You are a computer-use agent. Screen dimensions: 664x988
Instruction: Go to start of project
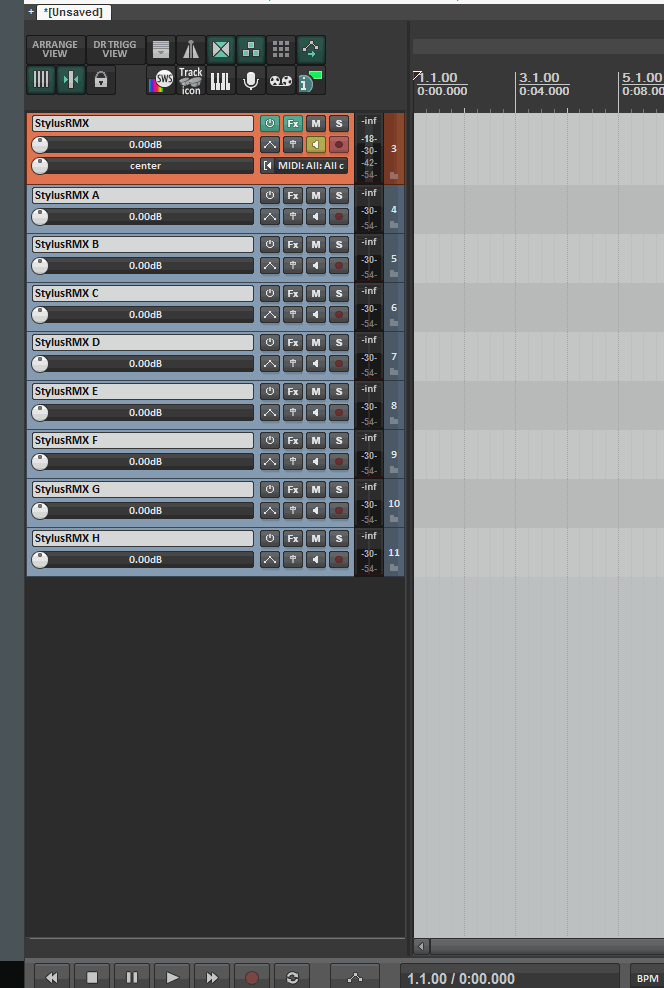tap(52, 977)
